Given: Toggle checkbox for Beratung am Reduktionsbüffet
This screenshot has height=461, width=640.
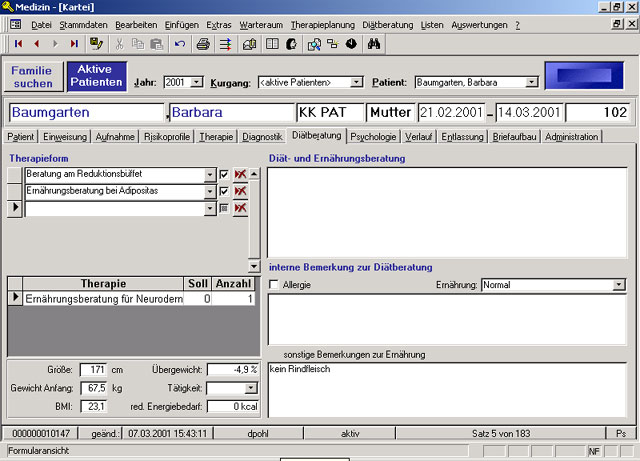Looking at the screenshot, I should coord(224,175).
